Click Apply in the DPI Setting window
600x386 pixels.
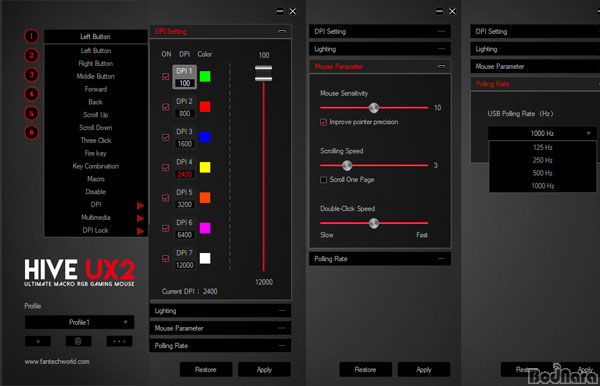pyautogui.click(x=264, y=370)
